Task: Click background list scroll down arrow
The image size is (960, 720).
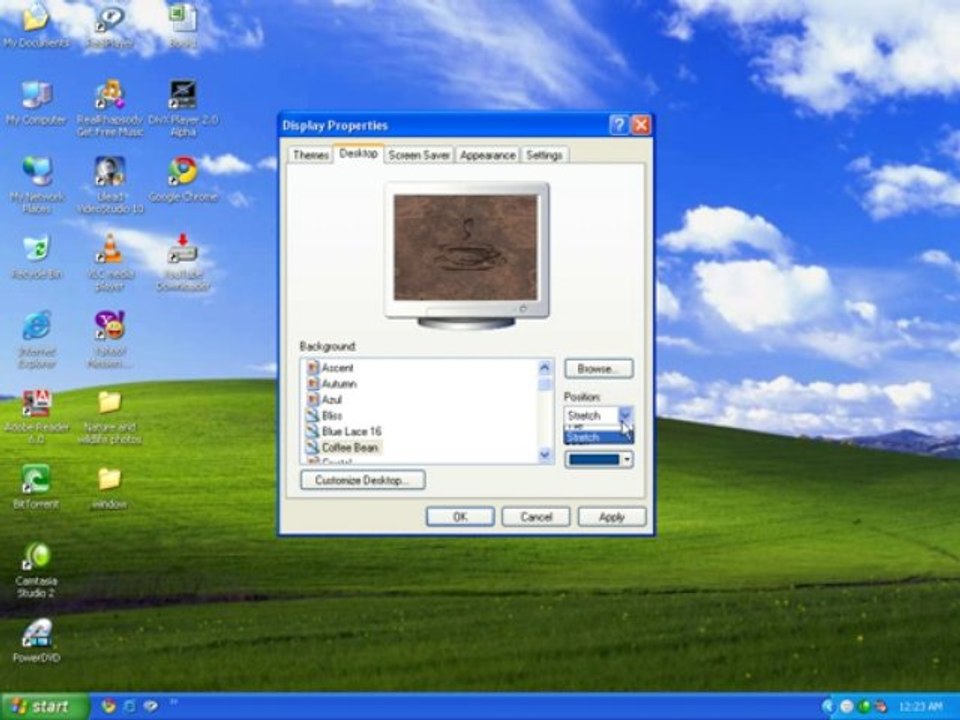Action: tap(544, 454)
